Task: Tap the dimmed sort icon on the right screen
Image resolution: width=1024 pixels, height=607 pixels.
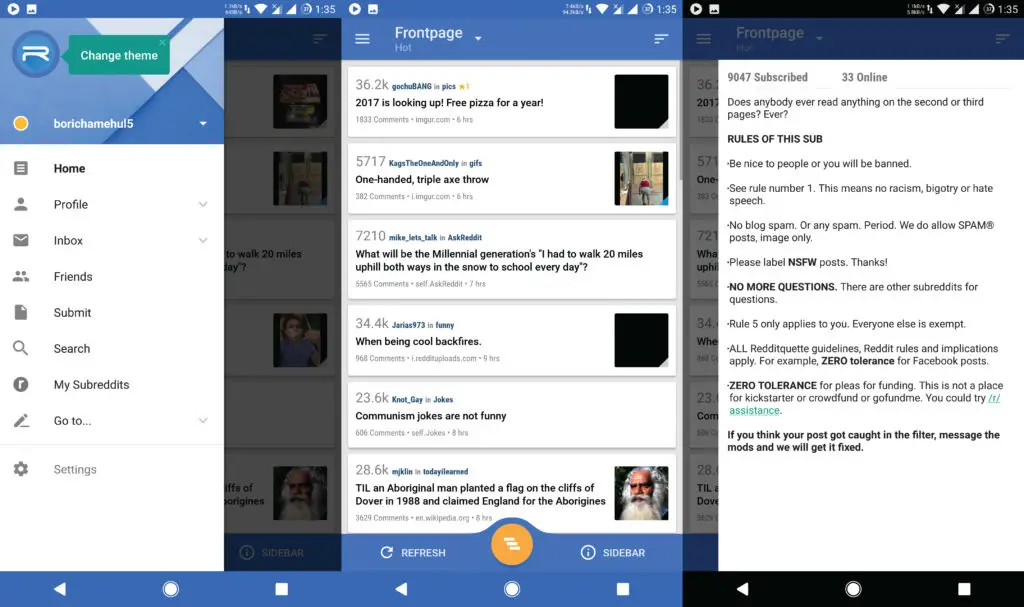Action: tap(1002, 39)
